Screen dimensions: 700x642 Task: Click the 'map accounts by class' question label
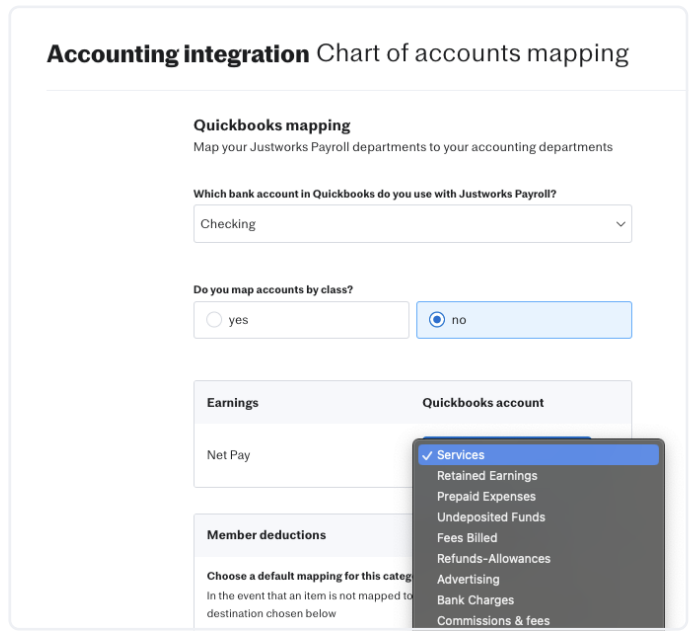click(273, 290)
